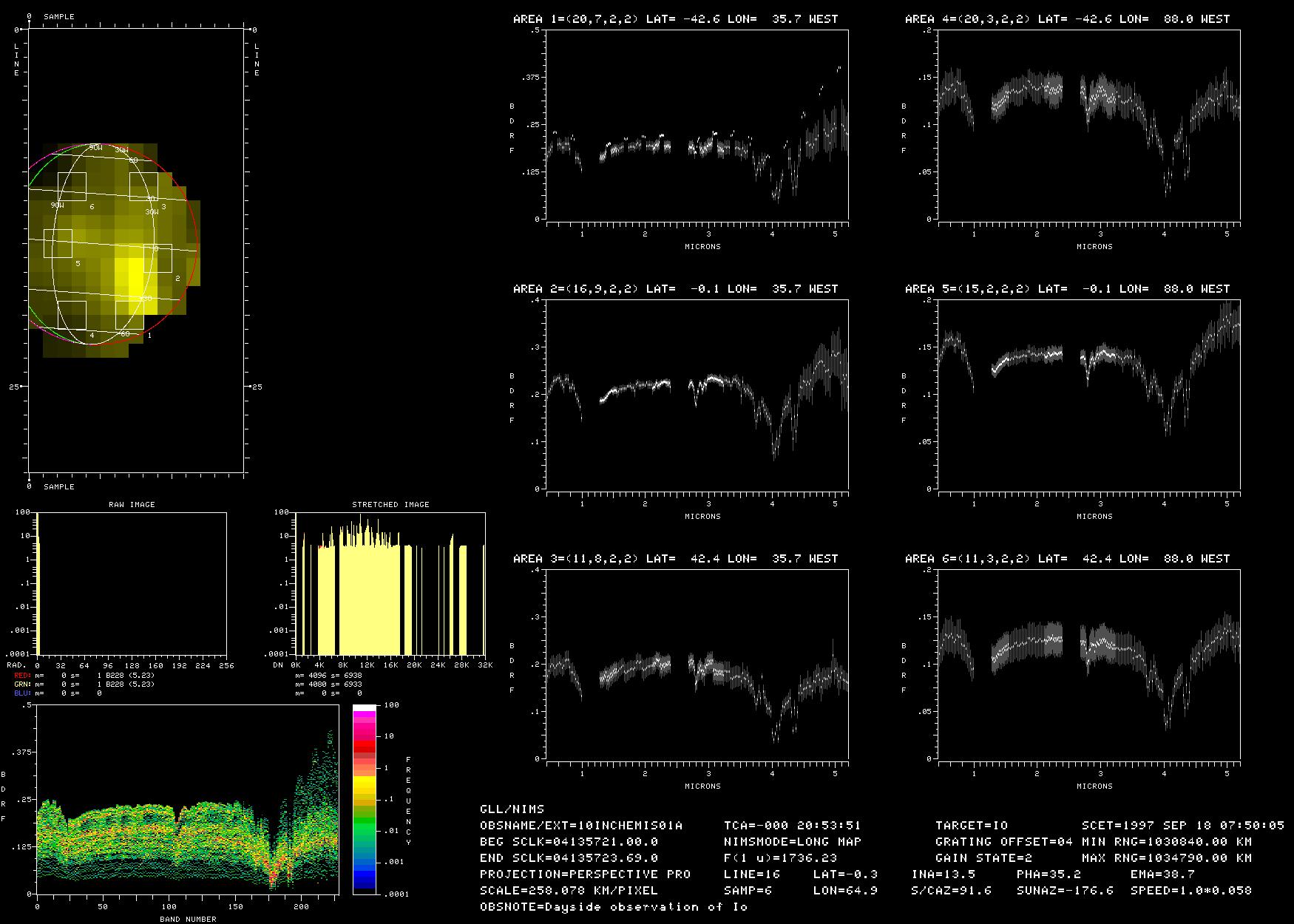This screenshot has width=1294, height=924.
Task: Click box 4 on the Io image
Action: click(x=72, y=315)
